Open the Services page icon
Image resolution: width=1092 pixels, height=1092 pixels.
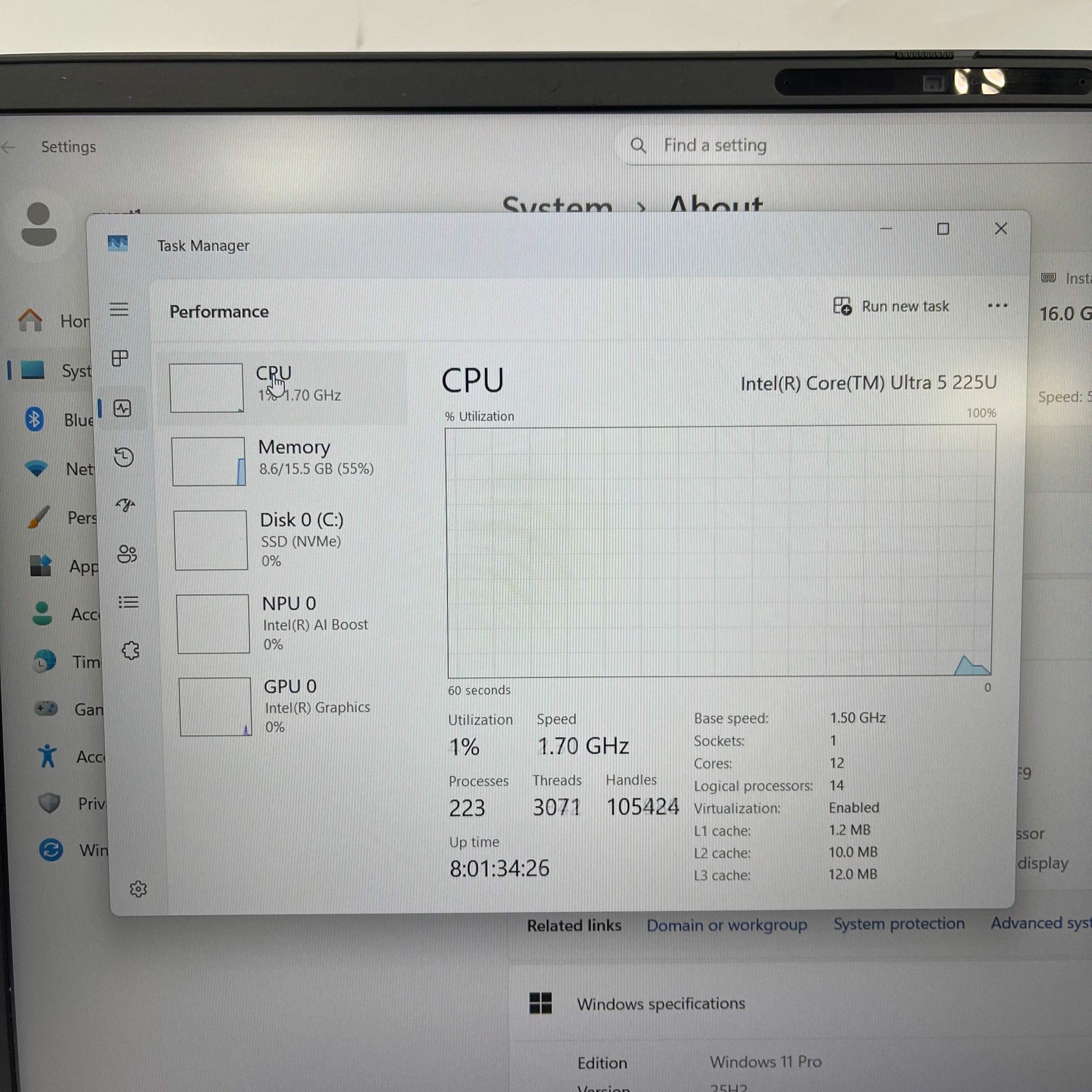130,650
